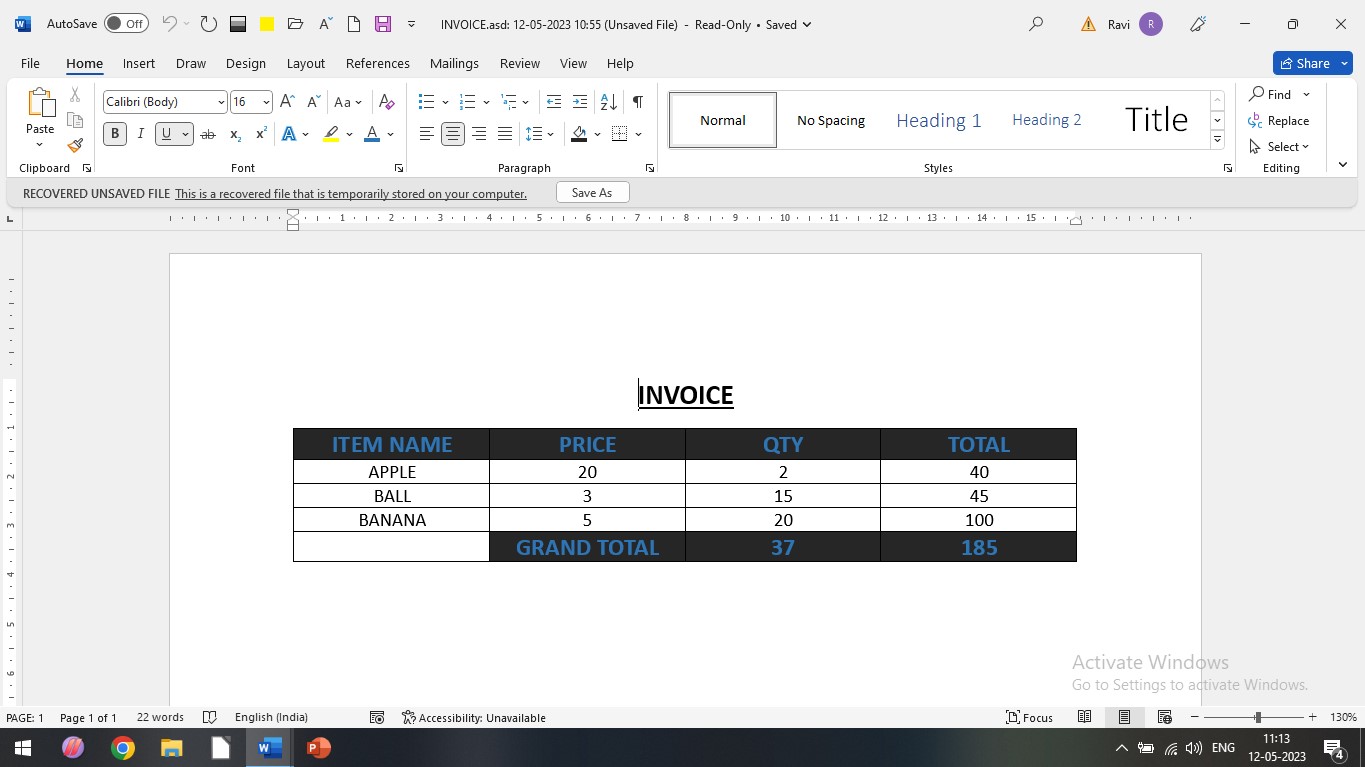Toggle the AutoSave switch
The image size is (1365, 767).
[125, 24]
